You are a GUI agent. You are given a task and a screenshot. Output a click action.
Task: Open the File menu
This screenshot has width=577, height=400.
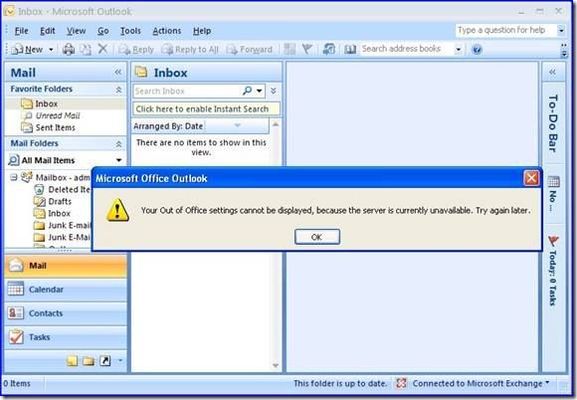[21, 31]
